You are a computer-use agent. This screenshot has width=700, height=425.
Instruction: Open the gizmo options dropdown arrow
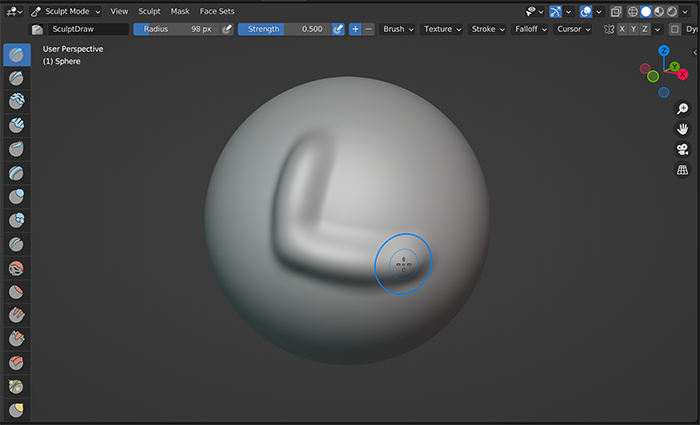coord(568,12)
